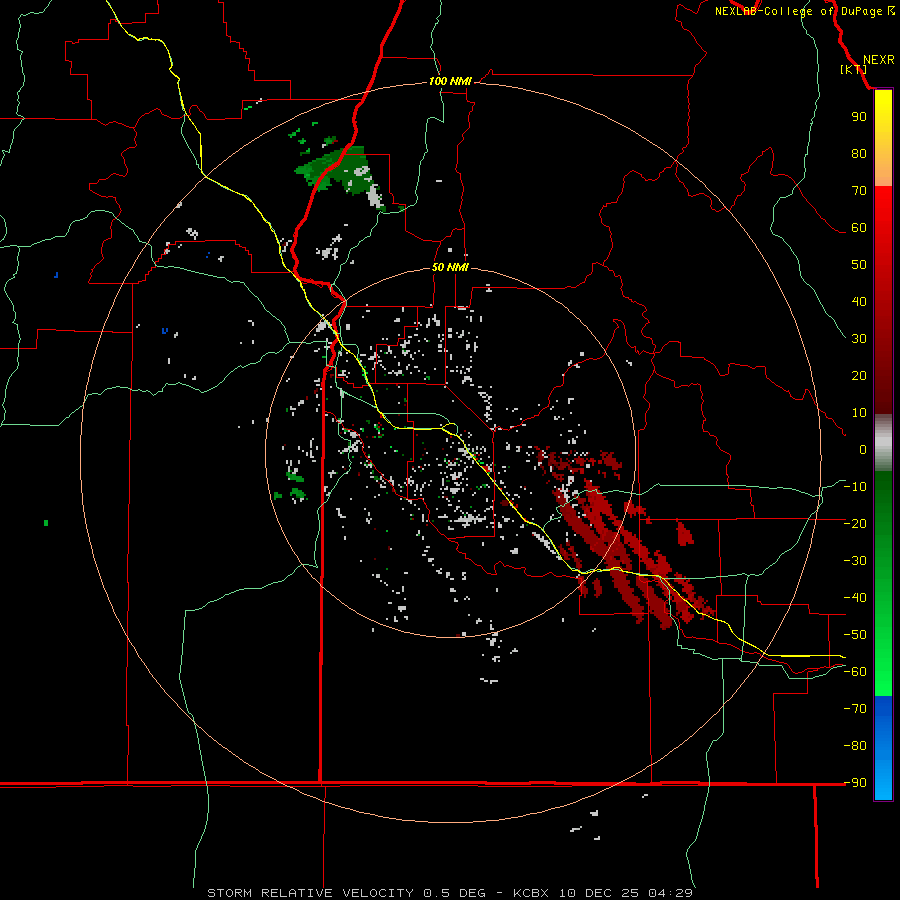Click the positive "60" scale value
The height and width of the screenshot is (900, 900).
pyautogui.click(x=859, y=227)
